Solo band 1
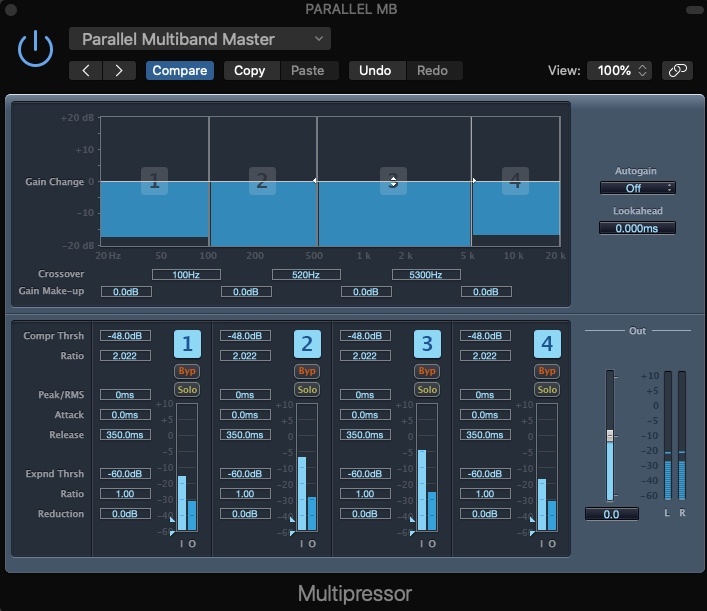This screenshot has height=611, width=707. pos(187,390)
